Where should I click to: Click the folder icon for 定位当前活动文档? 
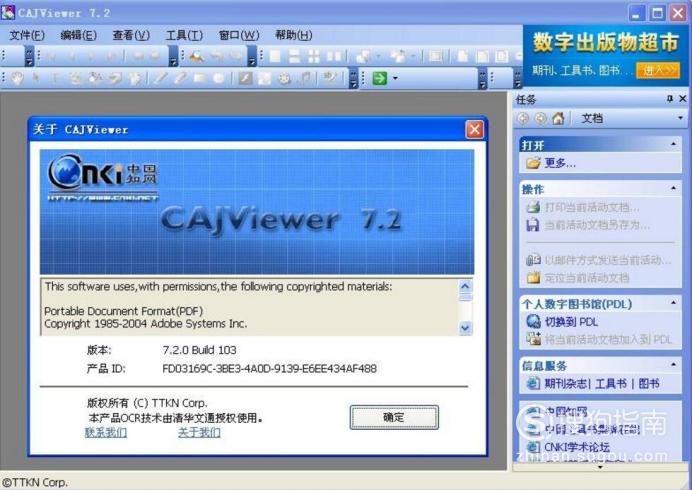click(x=533, y=277)
